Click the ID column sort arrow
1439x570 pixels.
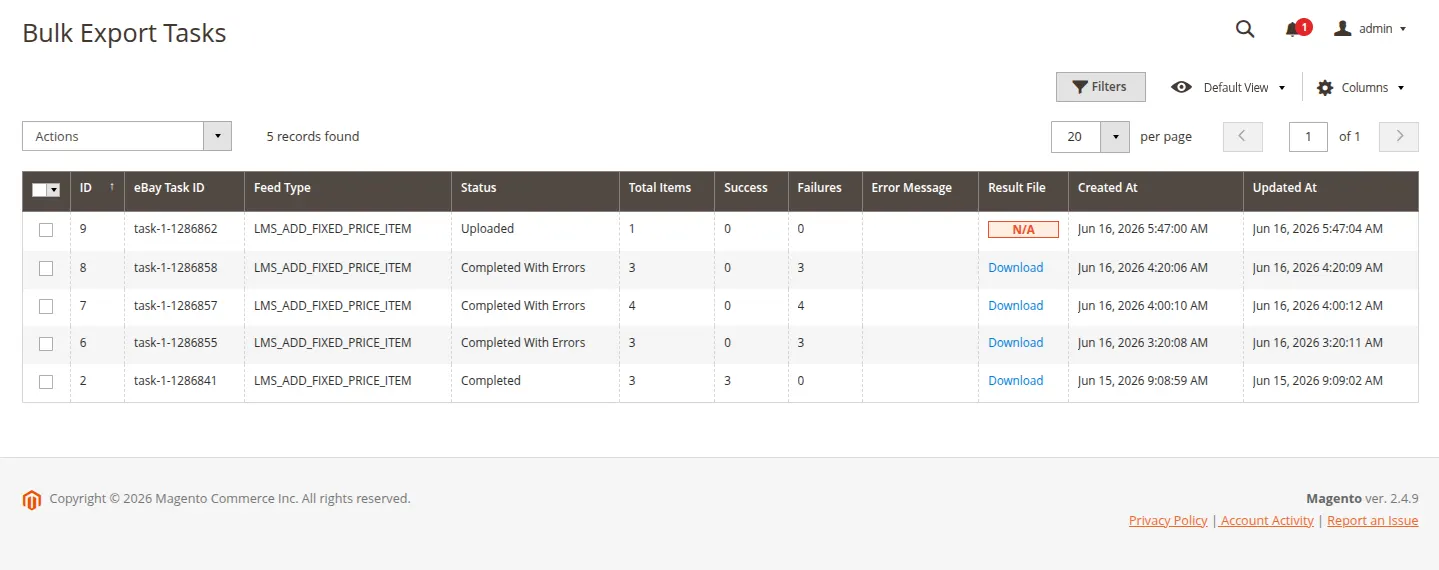coord(112,187)
